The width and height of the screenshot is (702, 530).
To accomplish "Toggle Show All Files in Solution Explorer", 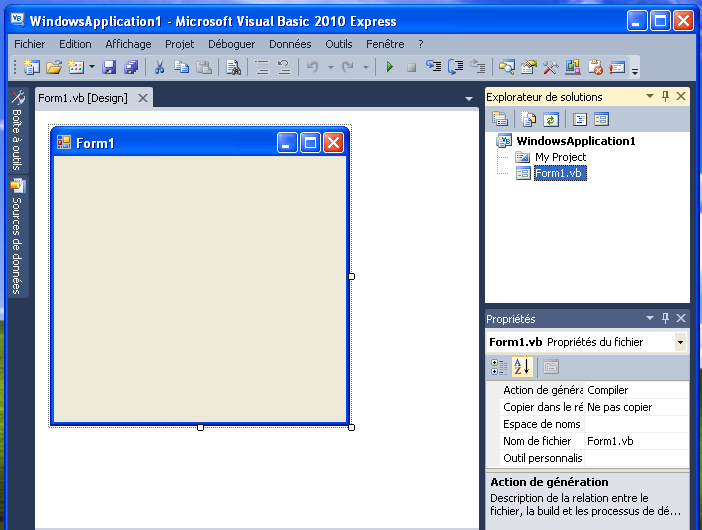I will coord(529,119).
